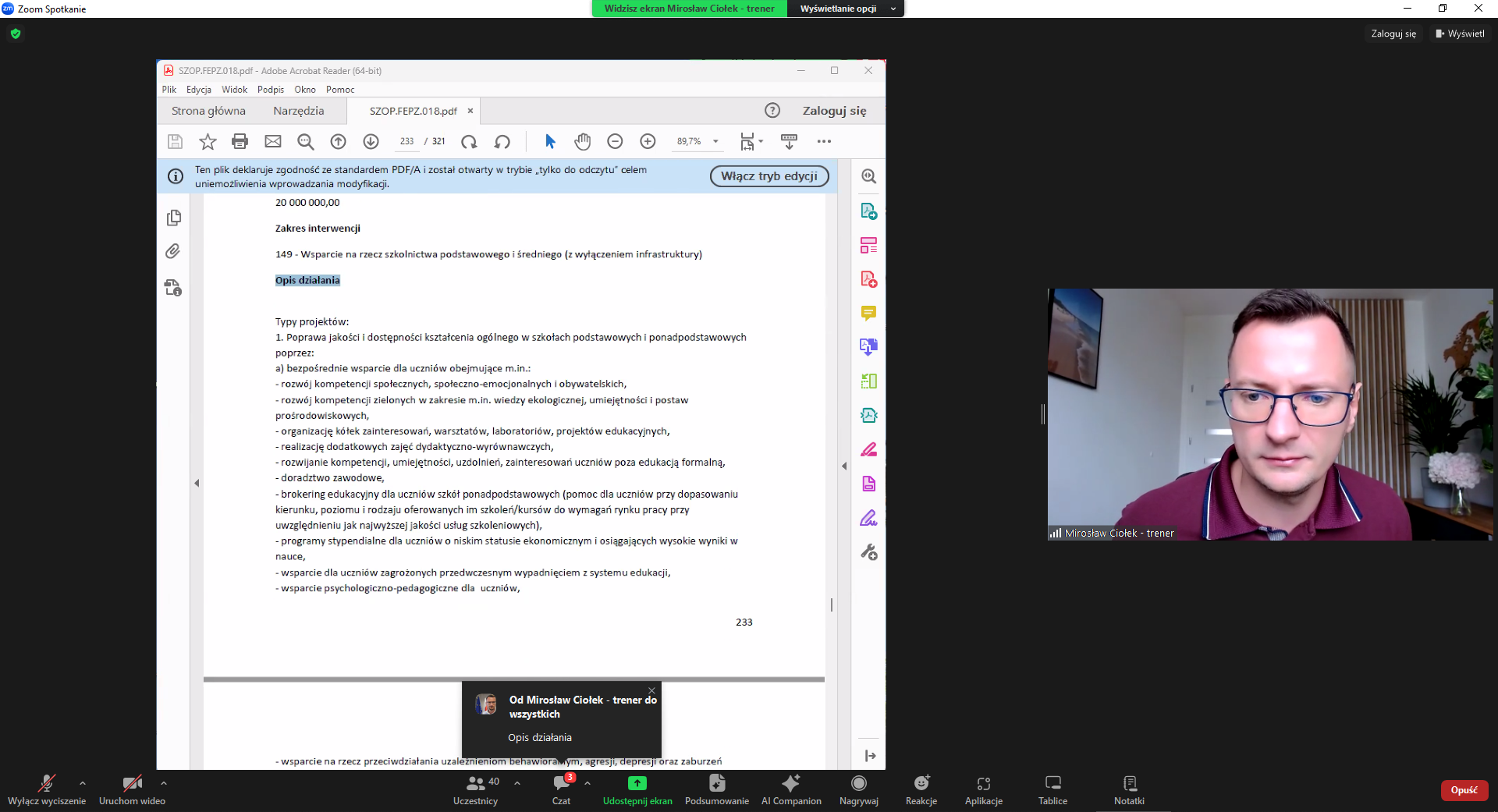
Task: Close the chat message notification popup
Action: [651, 690]
